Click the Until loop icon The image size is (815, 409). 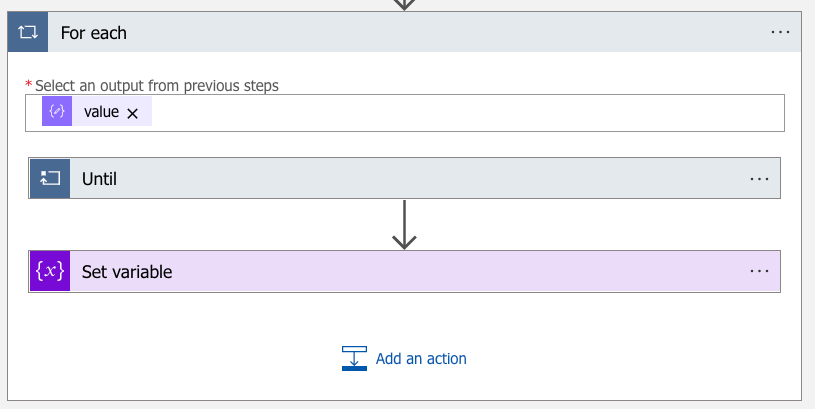(x=50, y=179)
